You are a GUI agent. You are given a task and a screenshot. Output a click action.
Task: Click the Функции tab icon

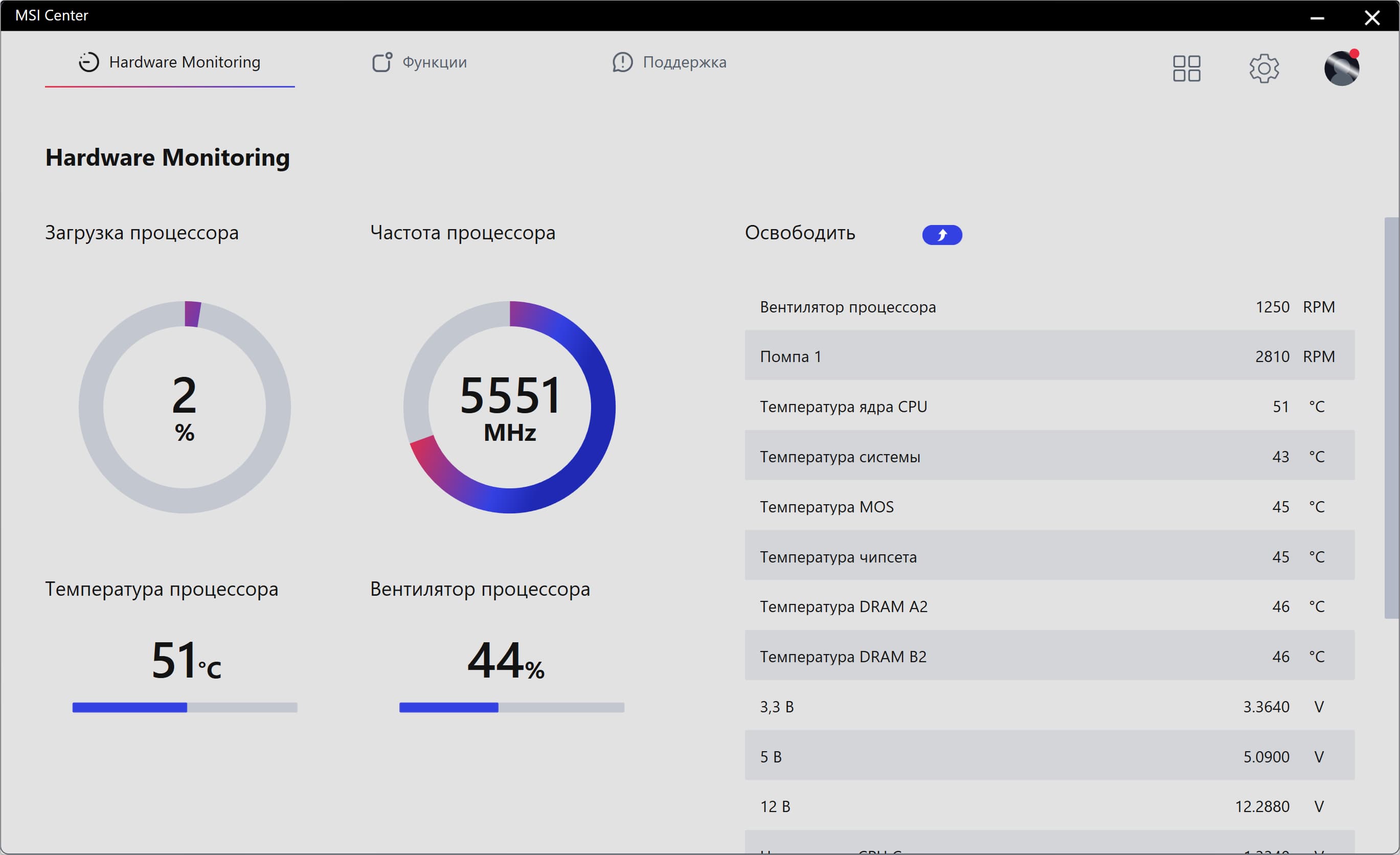coord(382,62)
